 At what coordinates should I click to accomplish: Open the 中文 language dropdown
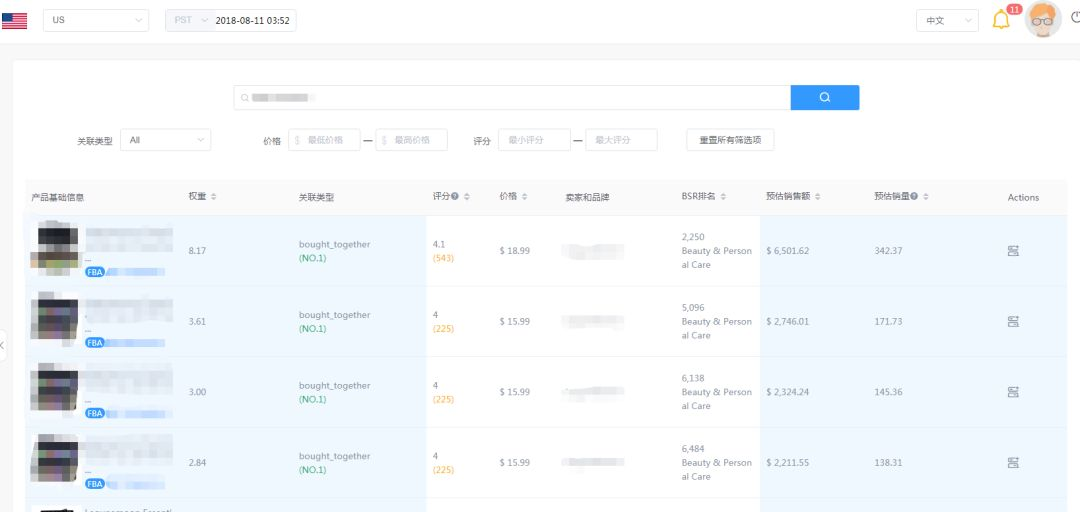click(x=946, y=20)
